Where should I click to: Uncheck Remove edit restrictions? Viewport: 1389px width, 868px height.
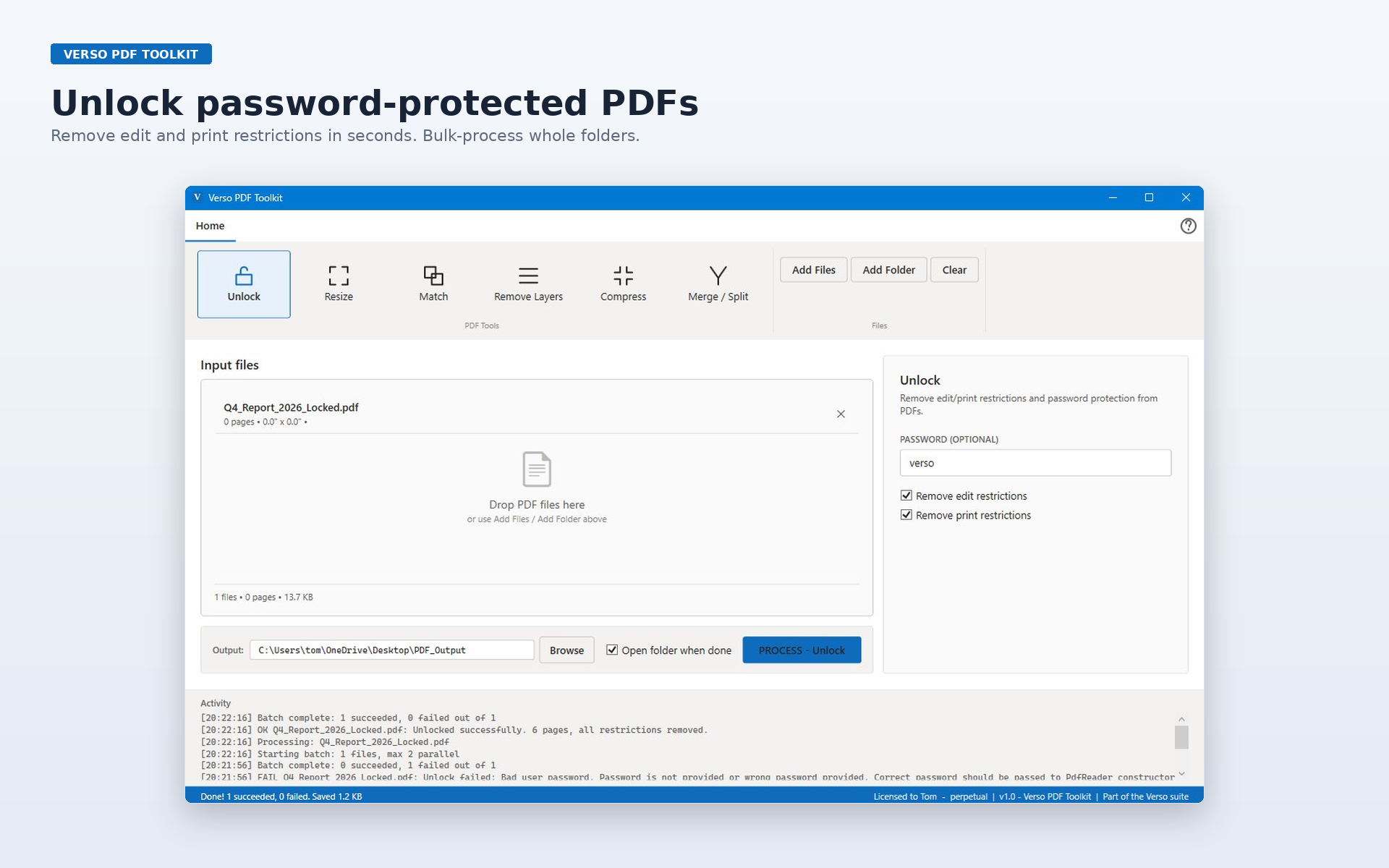[906, 495]
